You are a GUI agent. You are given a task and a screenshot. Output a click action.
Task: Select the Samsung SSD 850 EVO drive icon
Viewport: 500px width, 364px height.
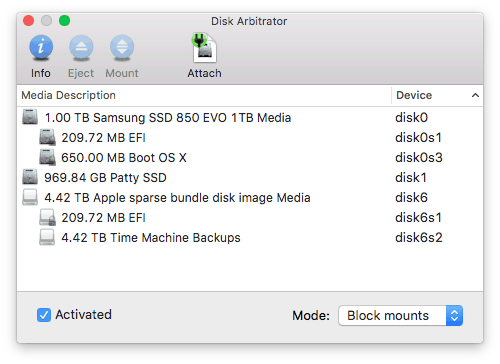click(x=30, y=117)
